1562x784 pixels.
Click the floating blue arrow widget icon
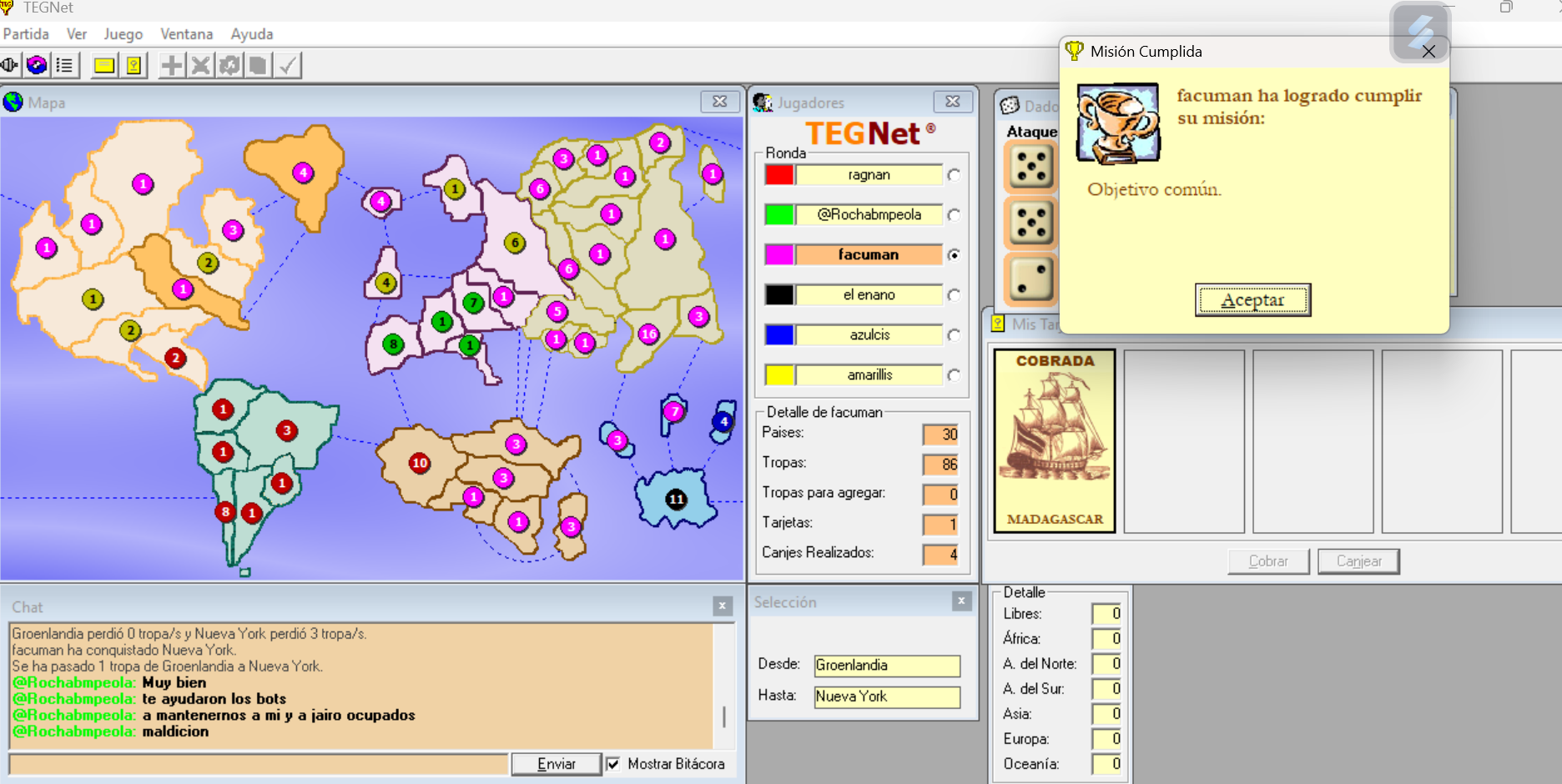click(x=1420, y=33)
